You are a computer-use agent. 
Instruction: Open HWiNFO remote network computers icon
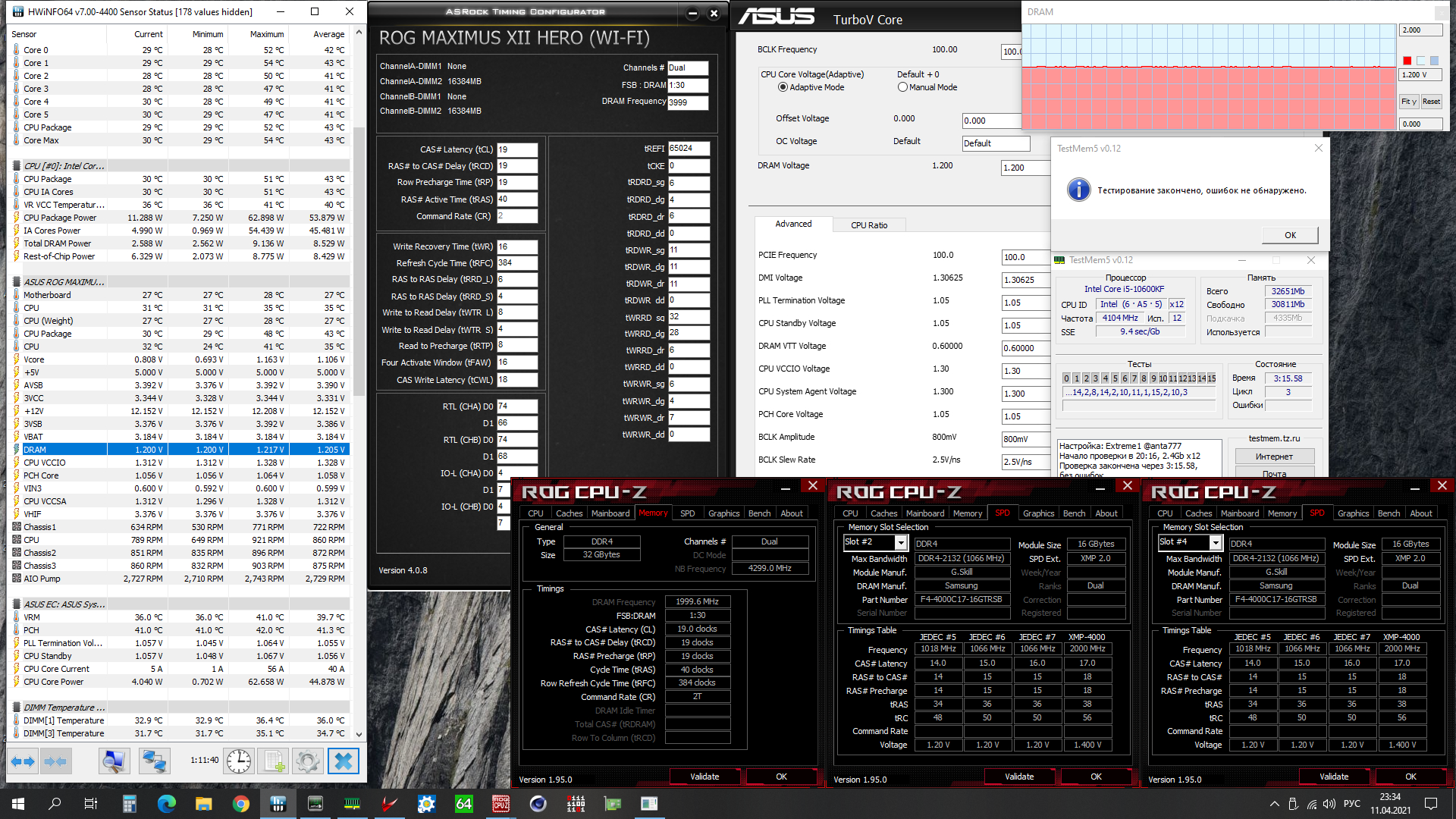(154, 761)
